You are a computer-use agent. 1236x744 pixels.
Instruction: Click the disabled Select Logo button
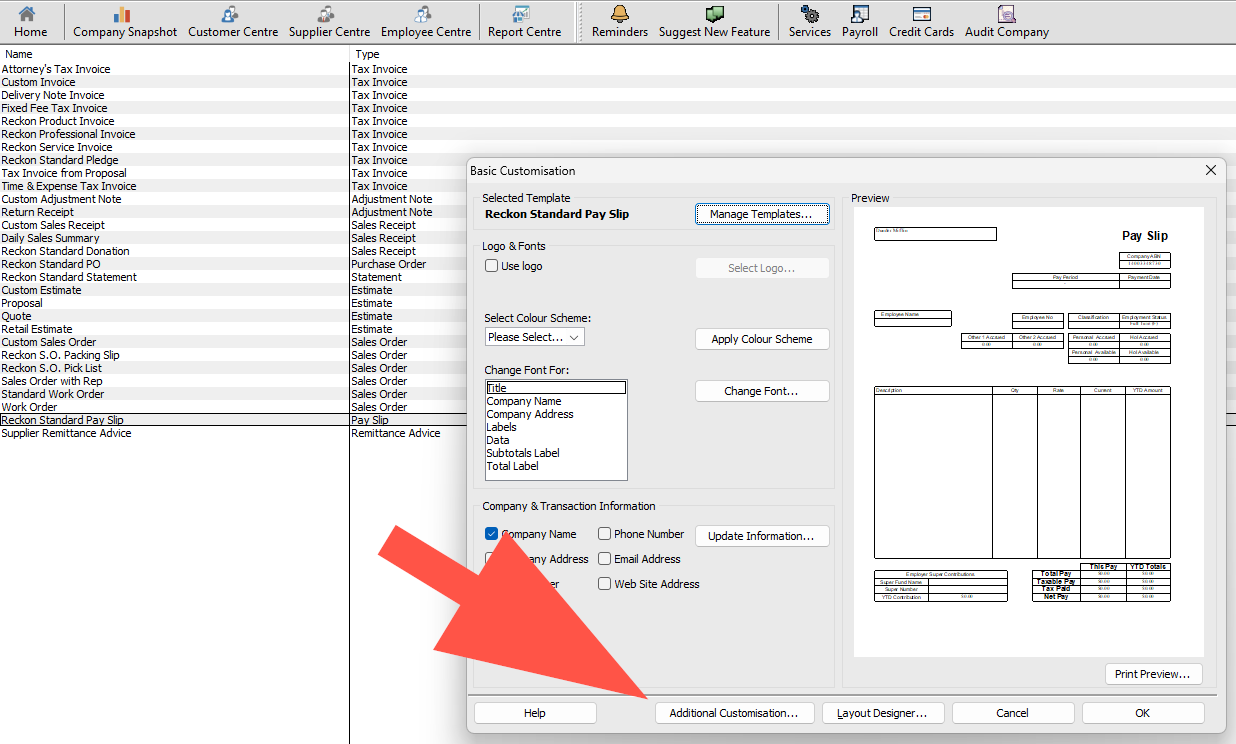click(762, 268)
